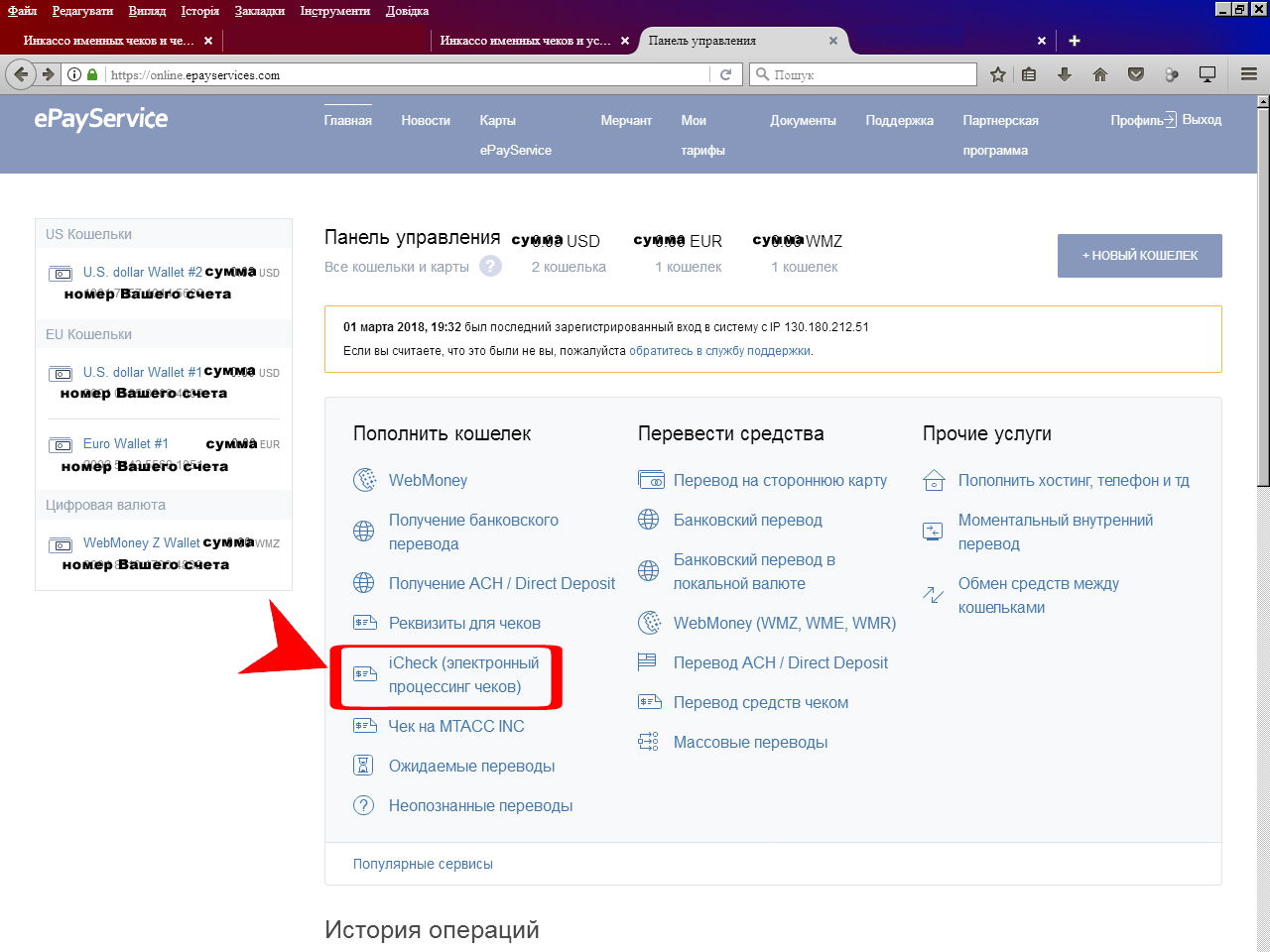
Task: Close the Панель управления tab
Action: [x=833, y=41]
